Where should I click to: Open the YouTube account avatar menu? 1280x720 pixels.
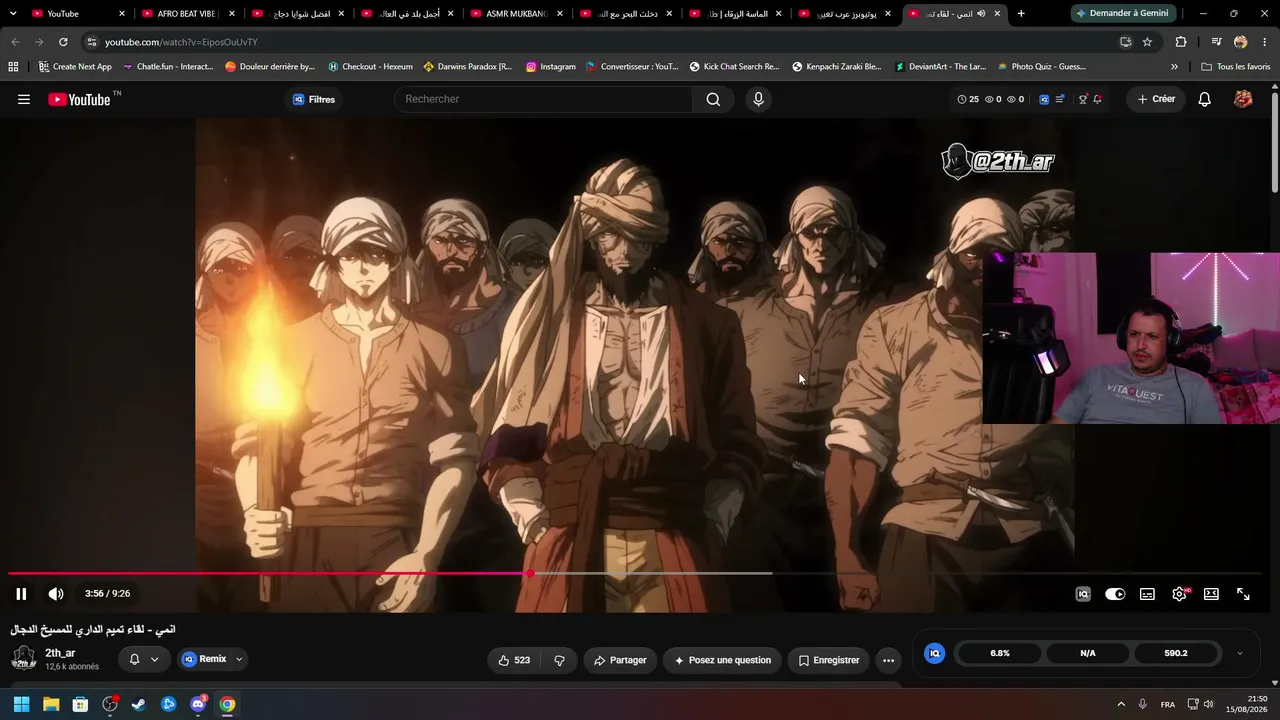coord(1243,99)
